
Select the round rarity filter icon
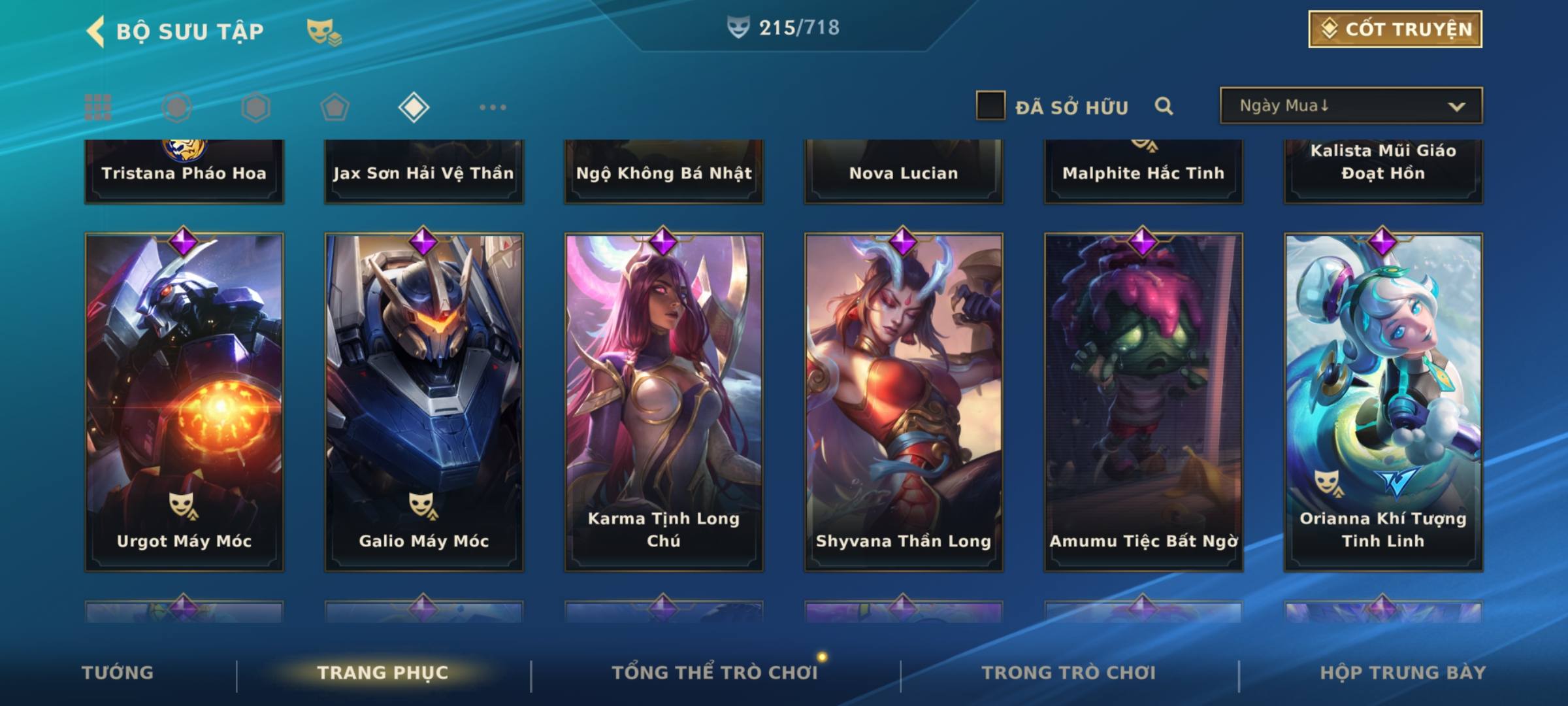(x=177, y=107)
